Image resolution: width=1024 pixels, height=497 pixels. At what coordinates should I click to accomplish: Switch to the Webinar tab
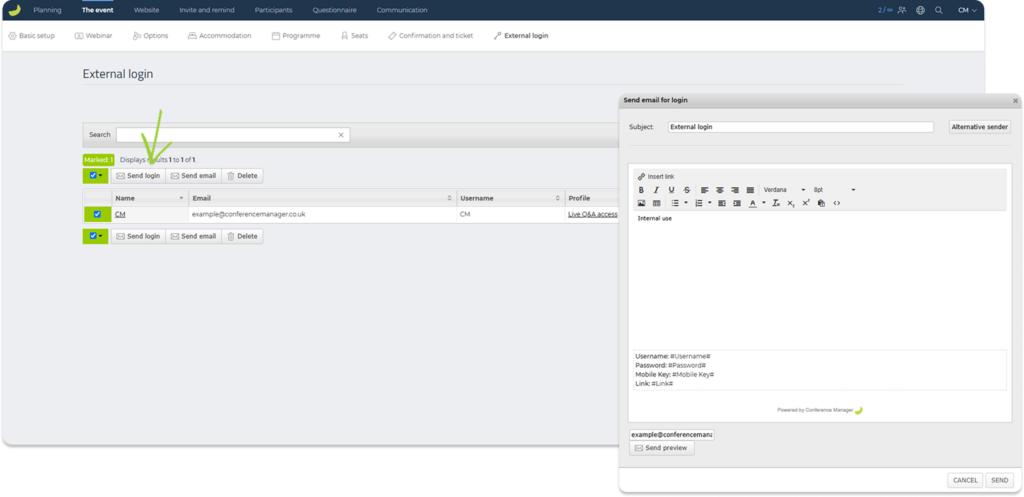93,36
